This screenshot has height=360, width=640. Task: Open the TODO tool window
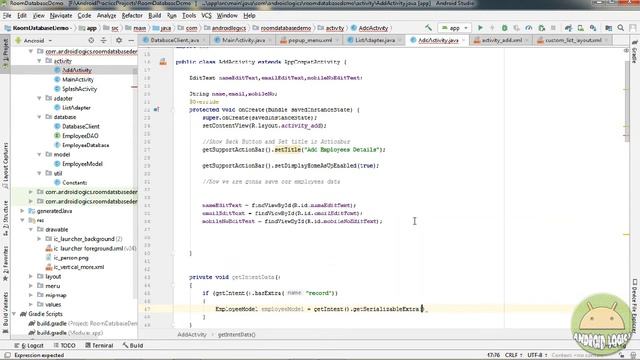(x=64, y=346)
